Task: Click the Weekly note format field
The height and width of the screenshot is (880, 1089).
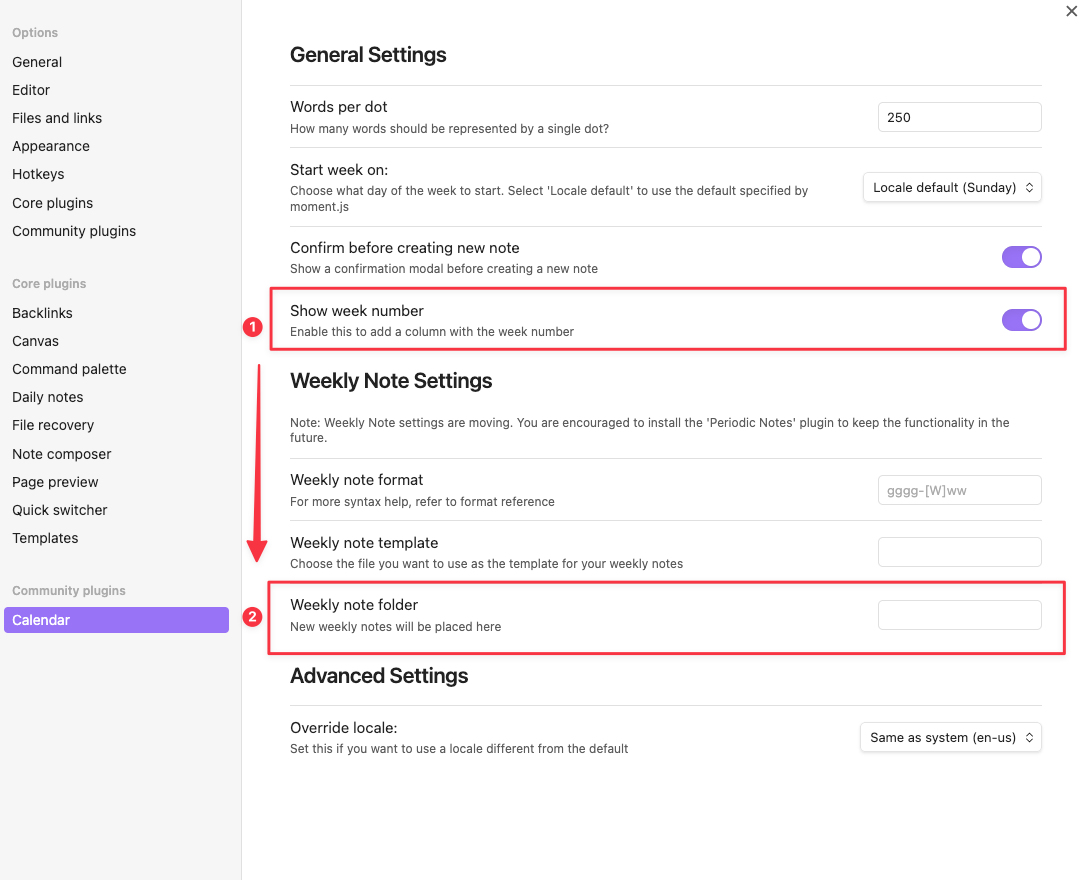Action: tap(959, 490)
